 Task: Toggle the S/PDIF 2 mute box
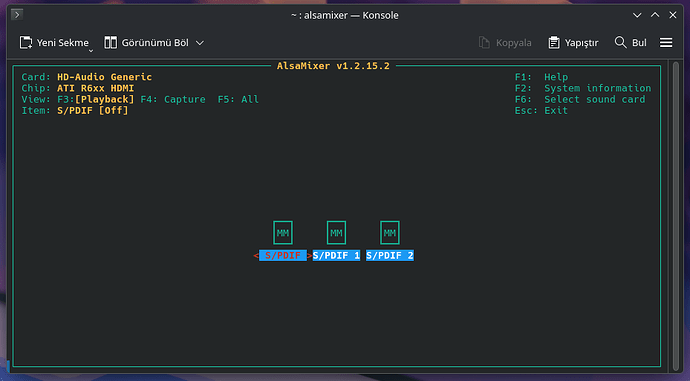tap(389, 233)
